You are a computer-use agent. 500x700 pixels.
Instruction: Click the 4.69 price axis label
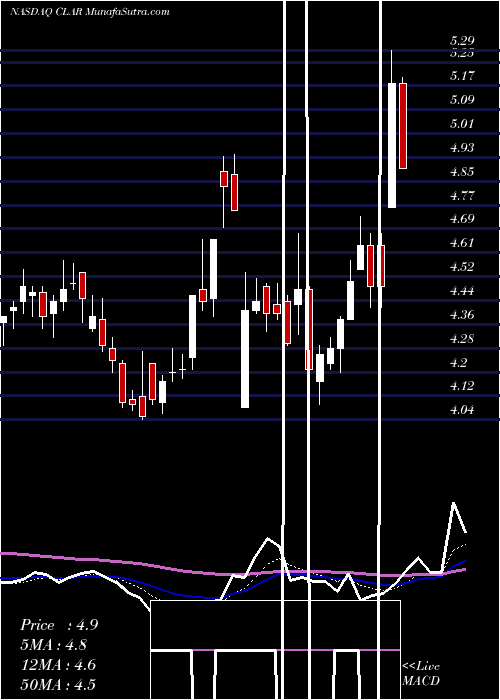click(x=462, y=219)
